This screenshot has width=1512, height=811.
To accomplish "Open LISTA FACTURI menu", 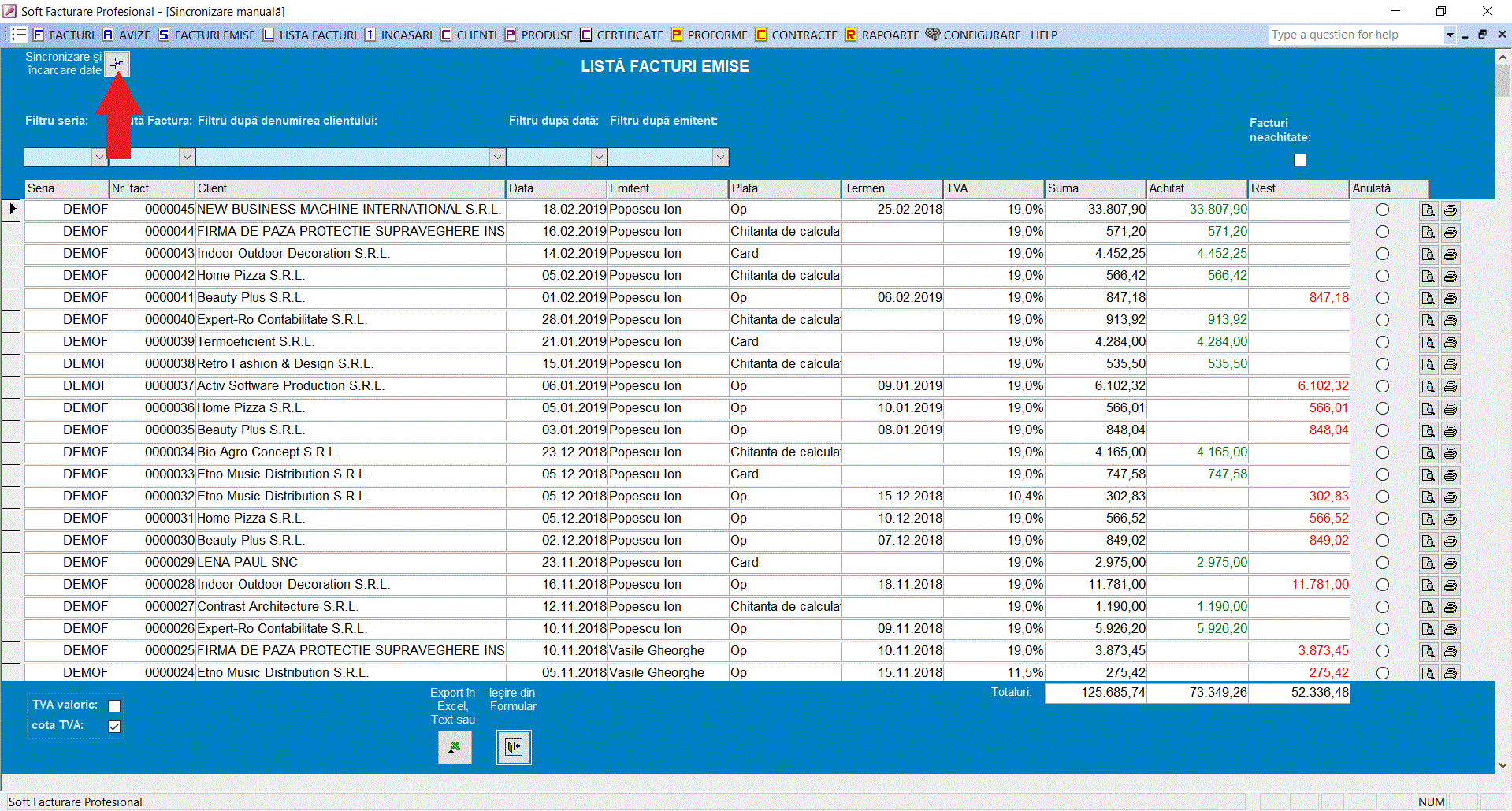I will (310, 35).
